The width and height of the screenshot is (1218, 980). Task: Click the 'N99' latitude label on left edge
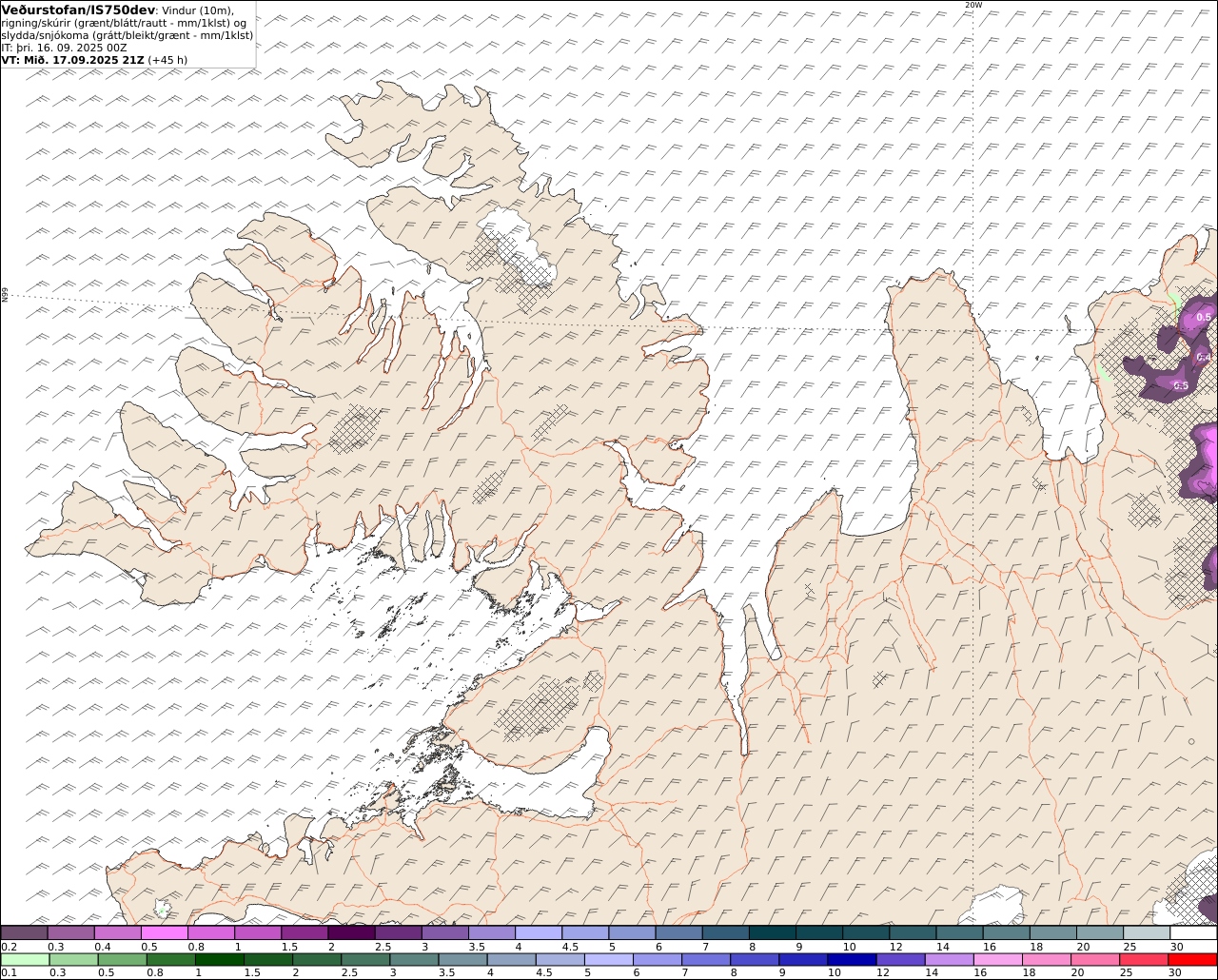(x=5, y=296)
